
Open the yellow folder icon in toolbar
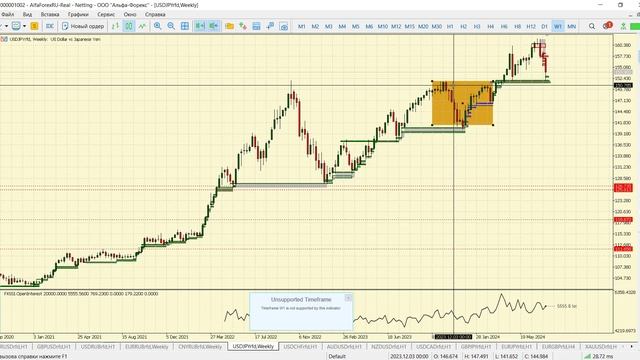[x=229, y=26]
